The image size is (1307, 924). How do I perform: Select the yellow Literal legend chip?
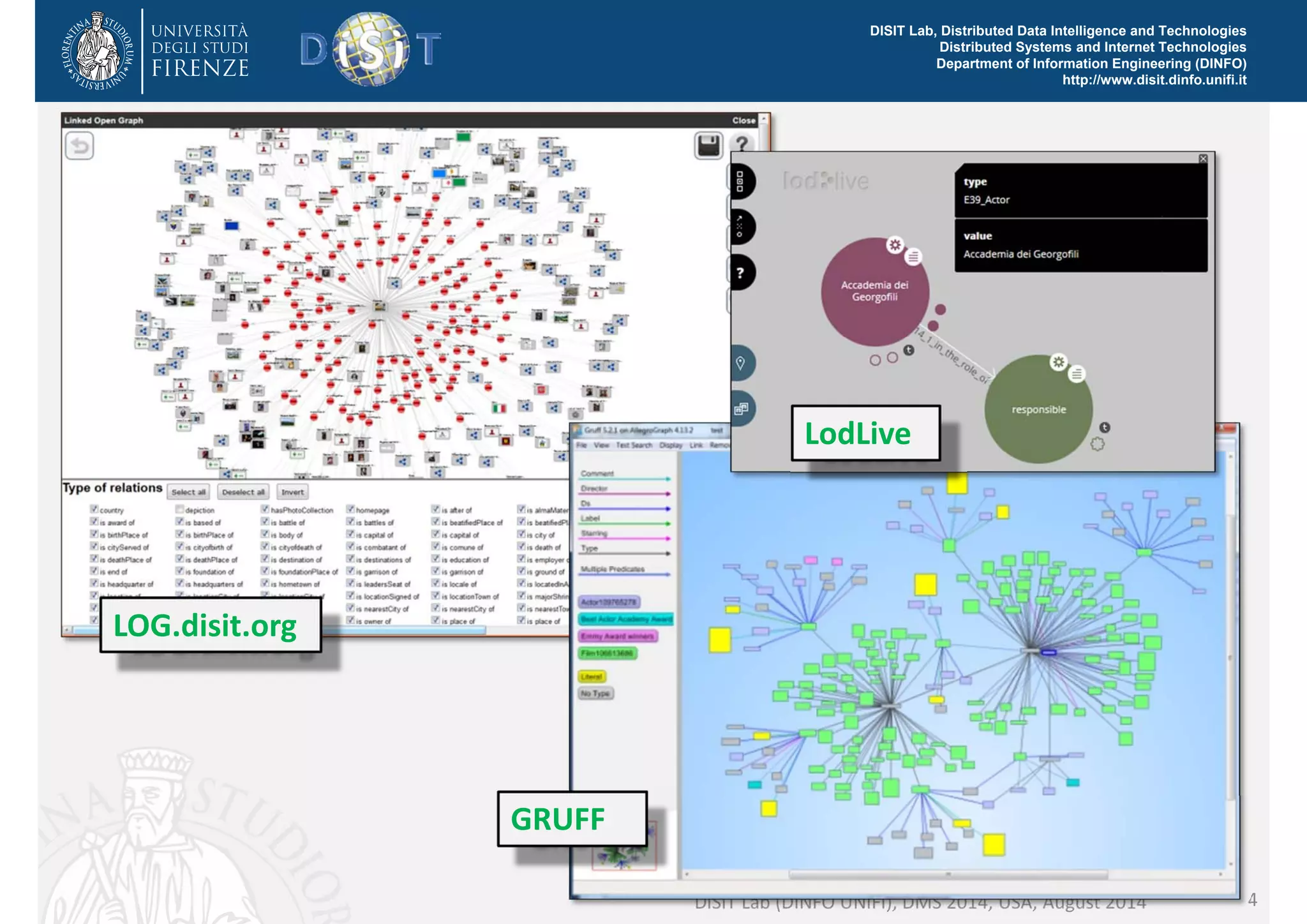coord(592,676)
